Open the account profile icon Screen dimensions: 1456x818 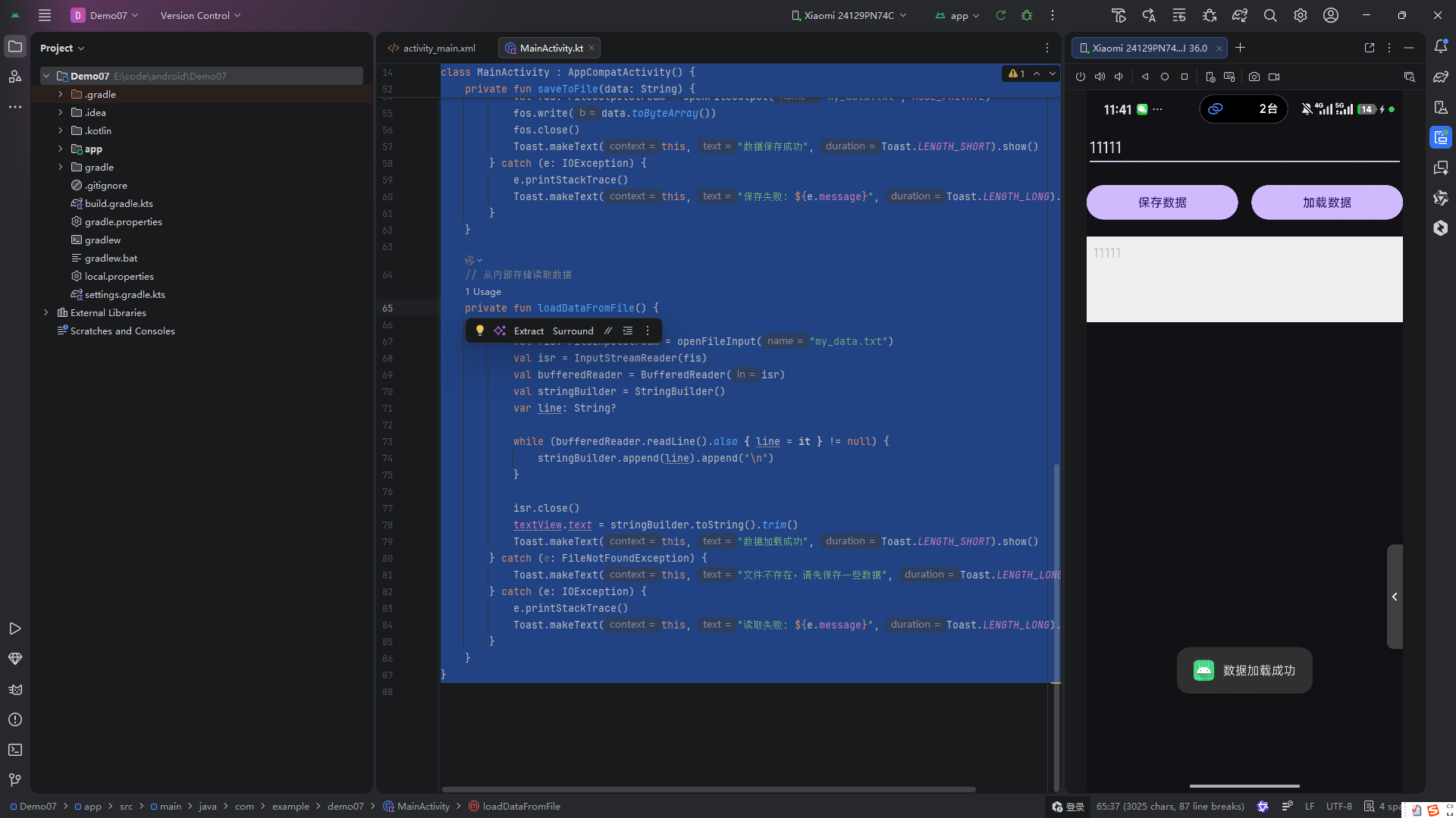tap(1331, 15)
